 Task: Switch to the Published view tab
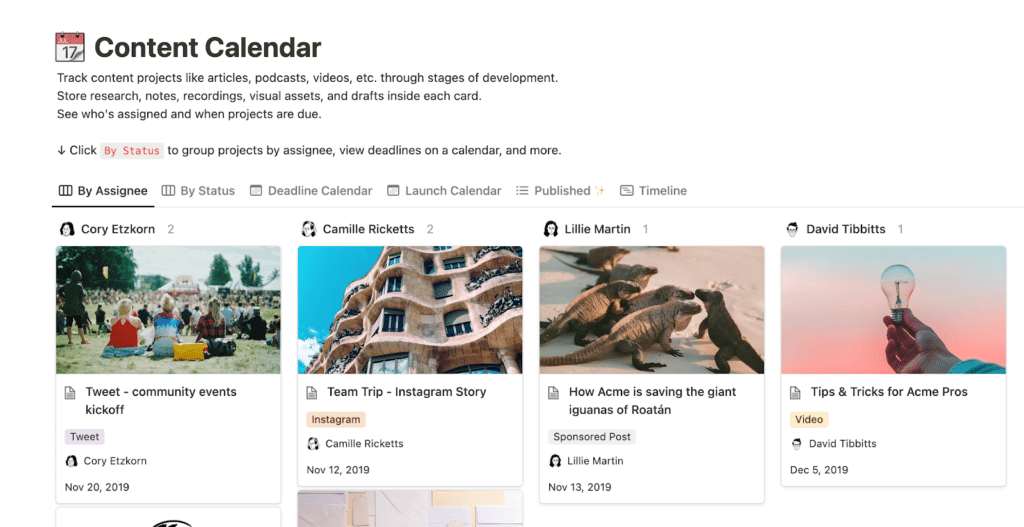(x=561, y=190)
